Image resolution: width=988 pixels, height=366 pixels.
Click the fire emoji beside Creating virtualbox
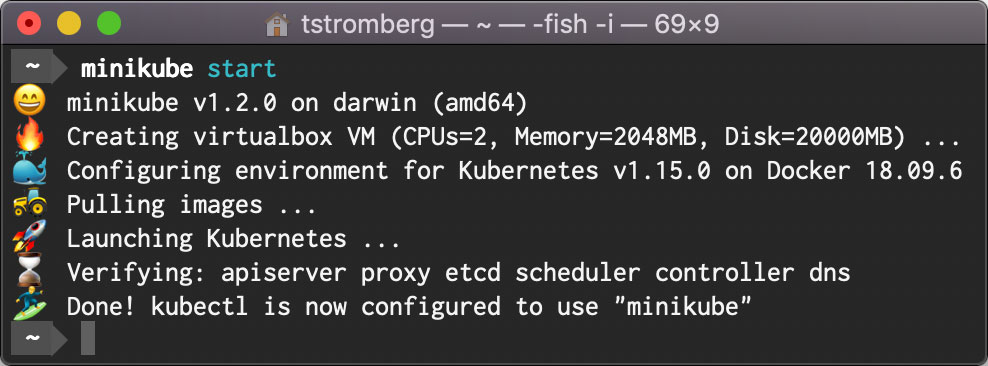(30, 136)
